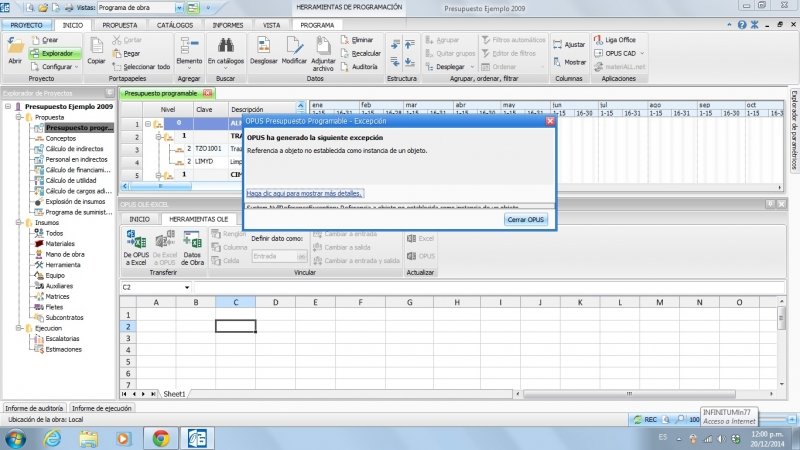800x450 pixels.
Task: Select the Sheet1 worksheet tab
Action: click(175, 394)
